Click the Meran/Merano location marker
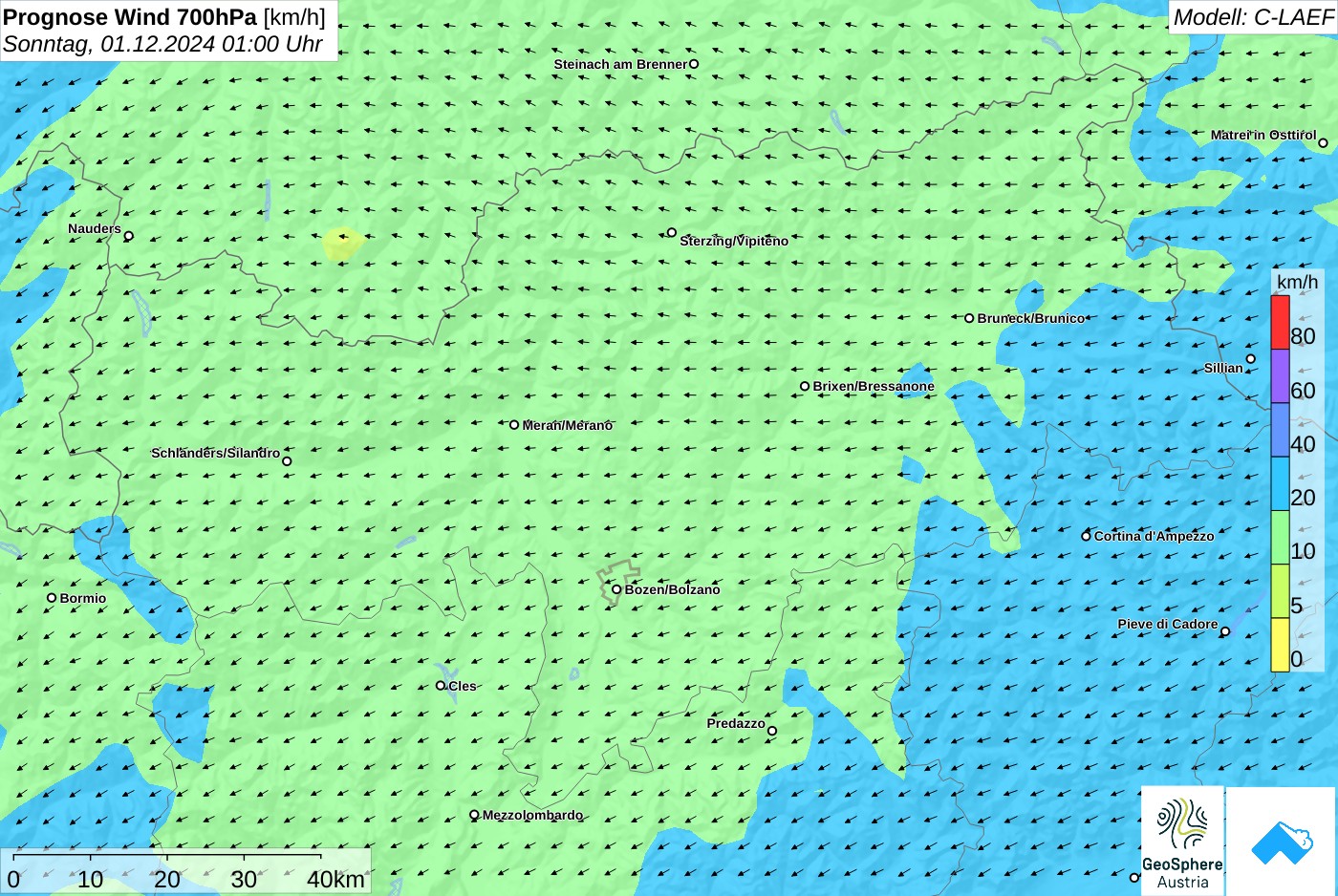 click(514, 425)
